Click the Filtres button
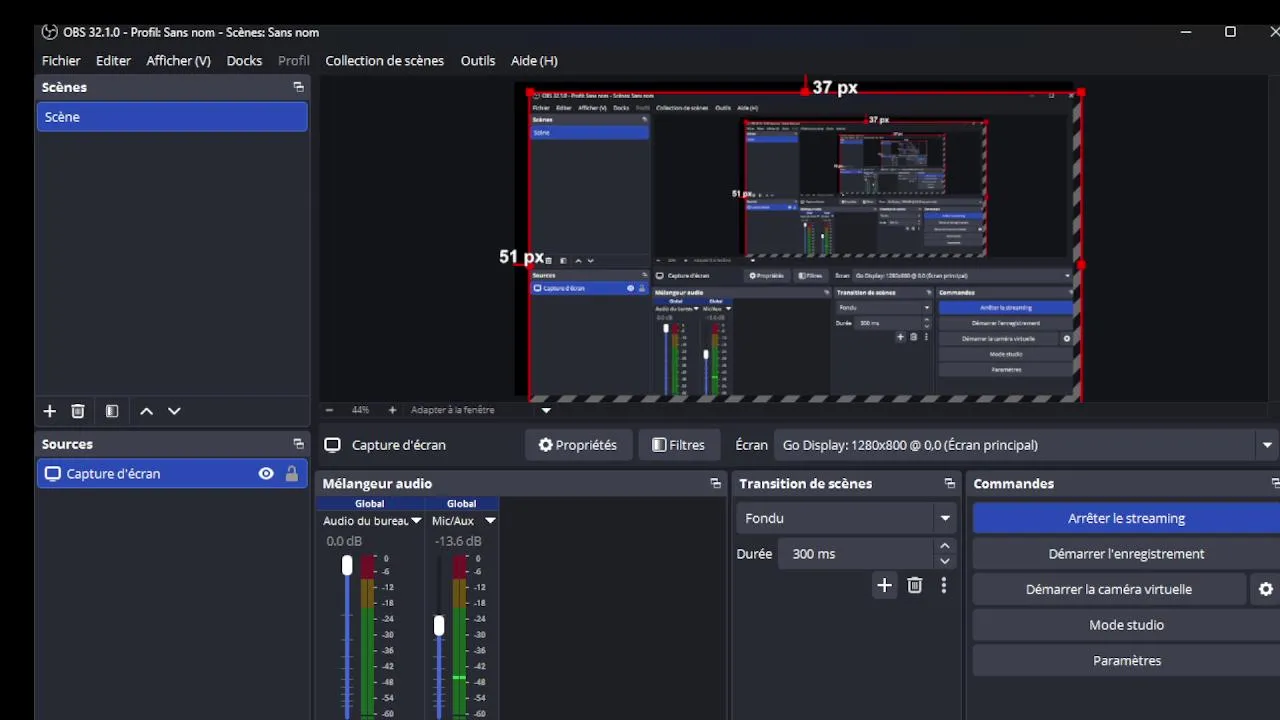Image resolution: width=1280 pixels, height=720 pixels. [679, 445]
